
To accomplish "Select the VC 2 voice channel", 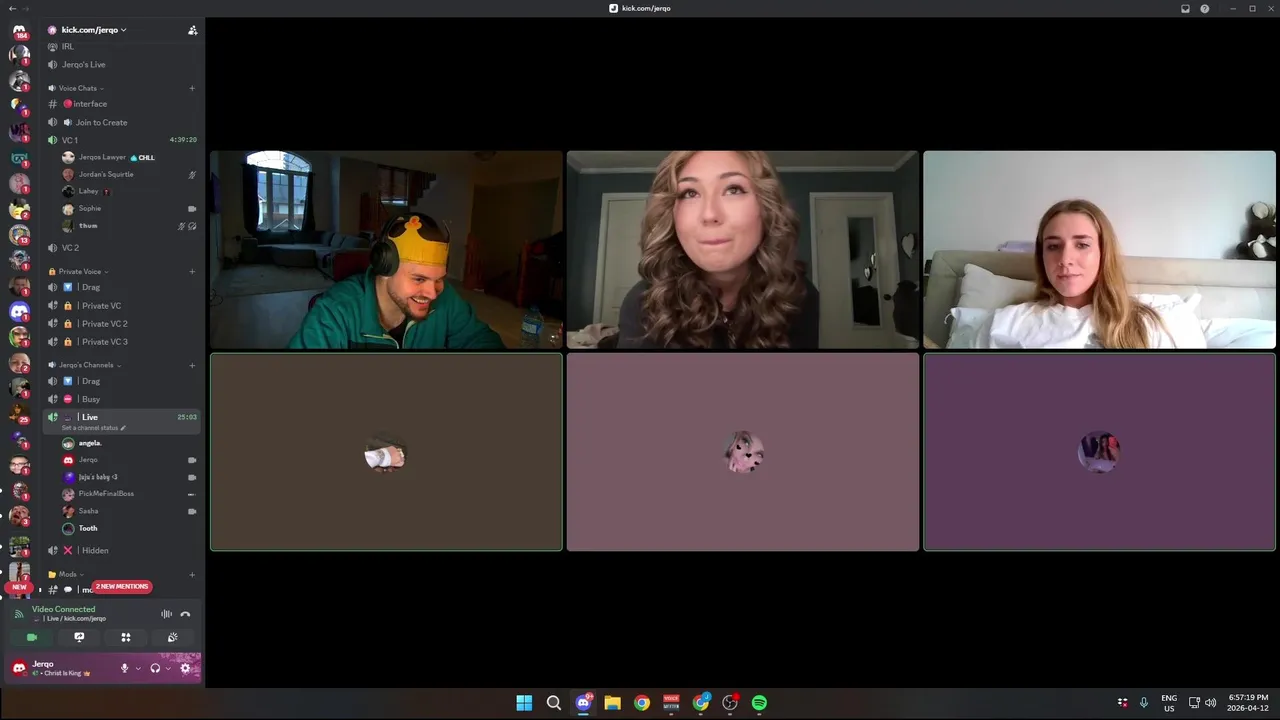I will (x=122, y=248).
